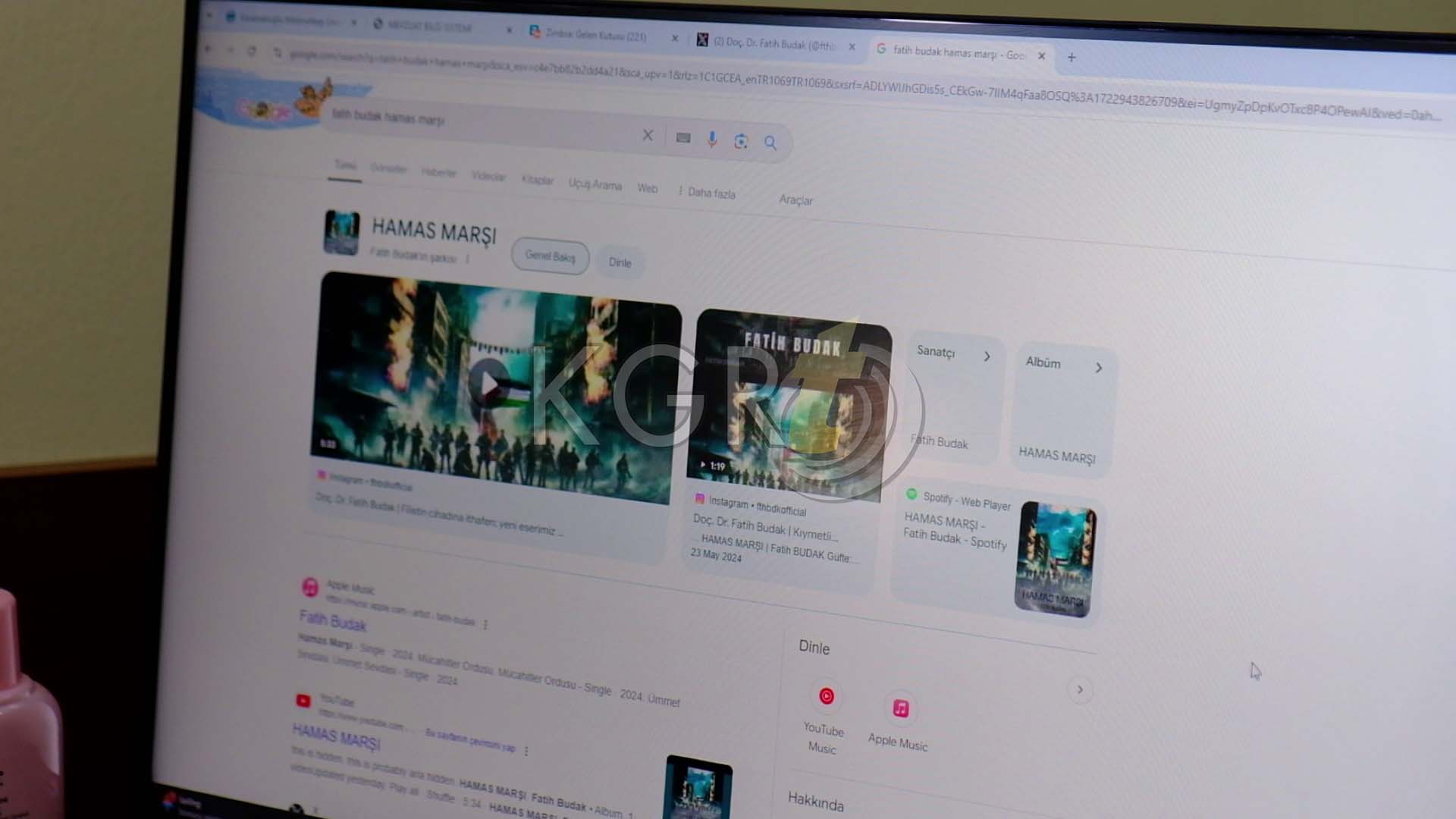Close the Zimbra Gelen Kutusu tab
Screen dimensions: 1456x819
674,38
